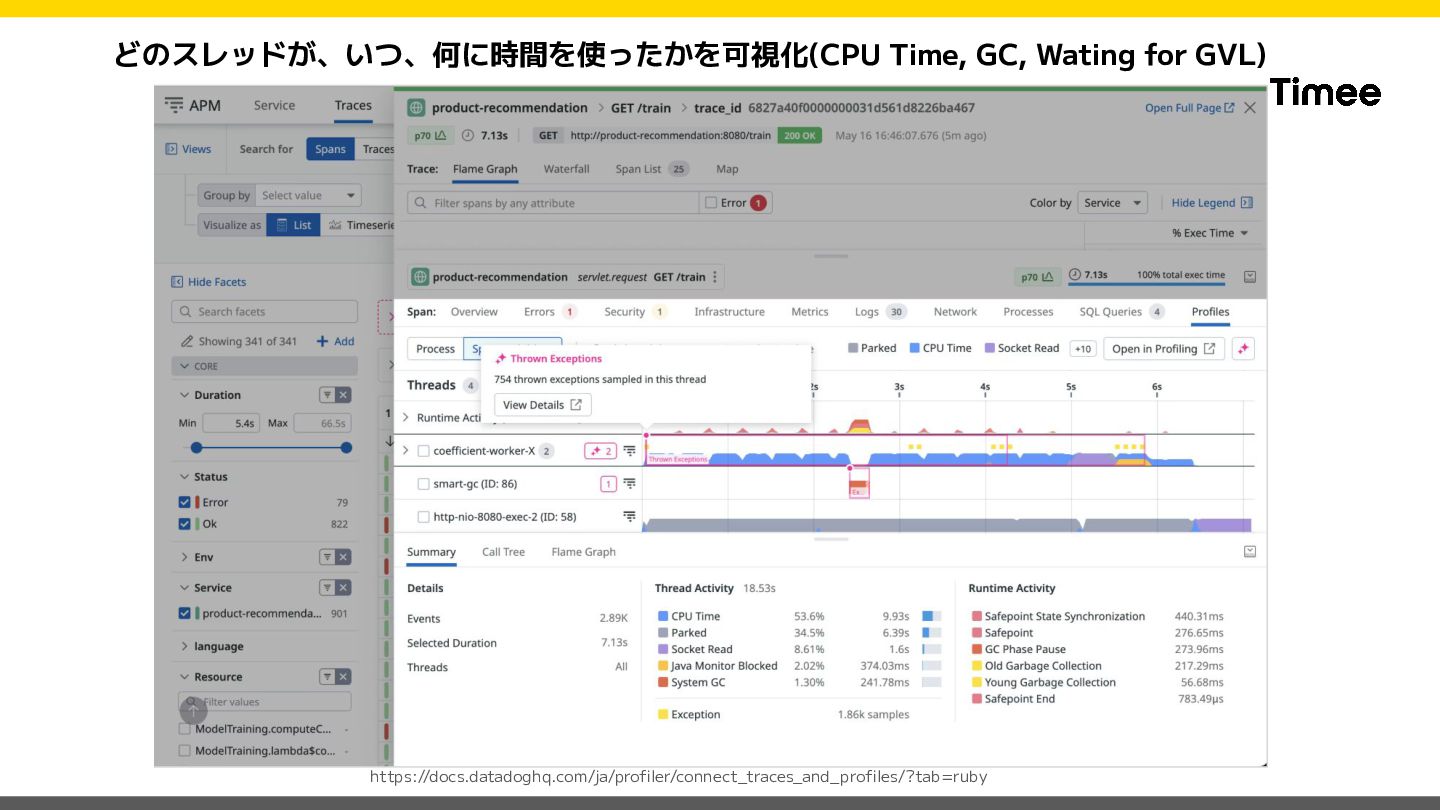This screenshot has height=810, width=1440.
Task: Click the scroll-to-top arrow circle button
Action: (193, 710)
